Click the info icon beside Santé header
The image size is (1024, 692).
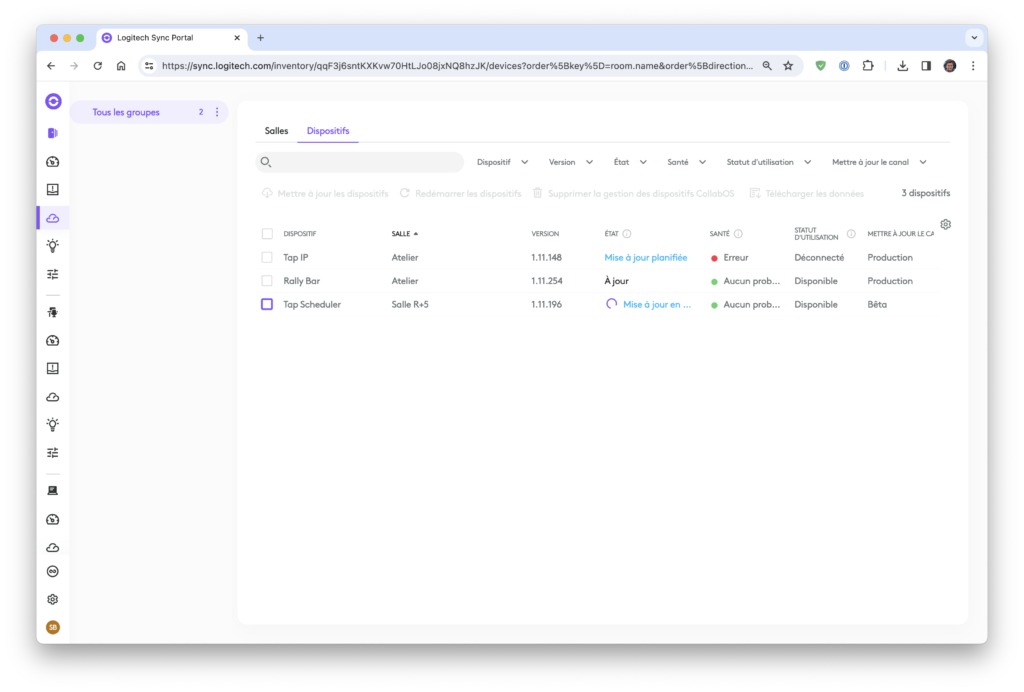coord(738,234)
